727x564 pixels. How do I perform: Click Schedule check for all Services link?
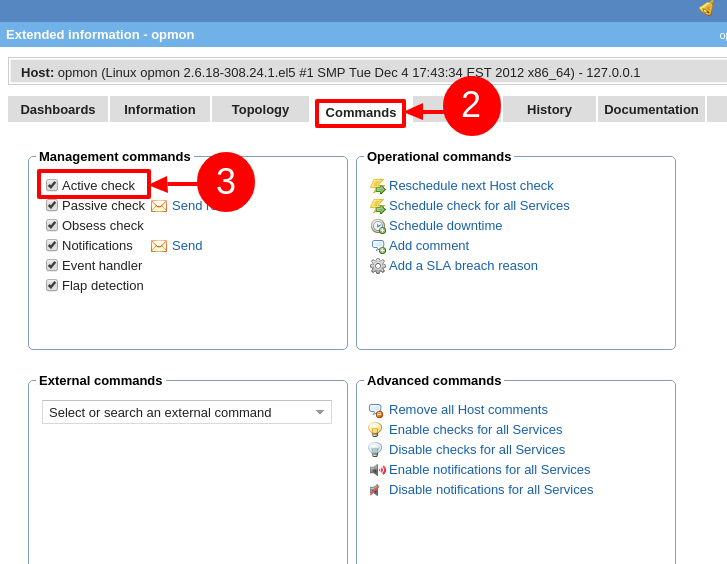coord(479,205)
